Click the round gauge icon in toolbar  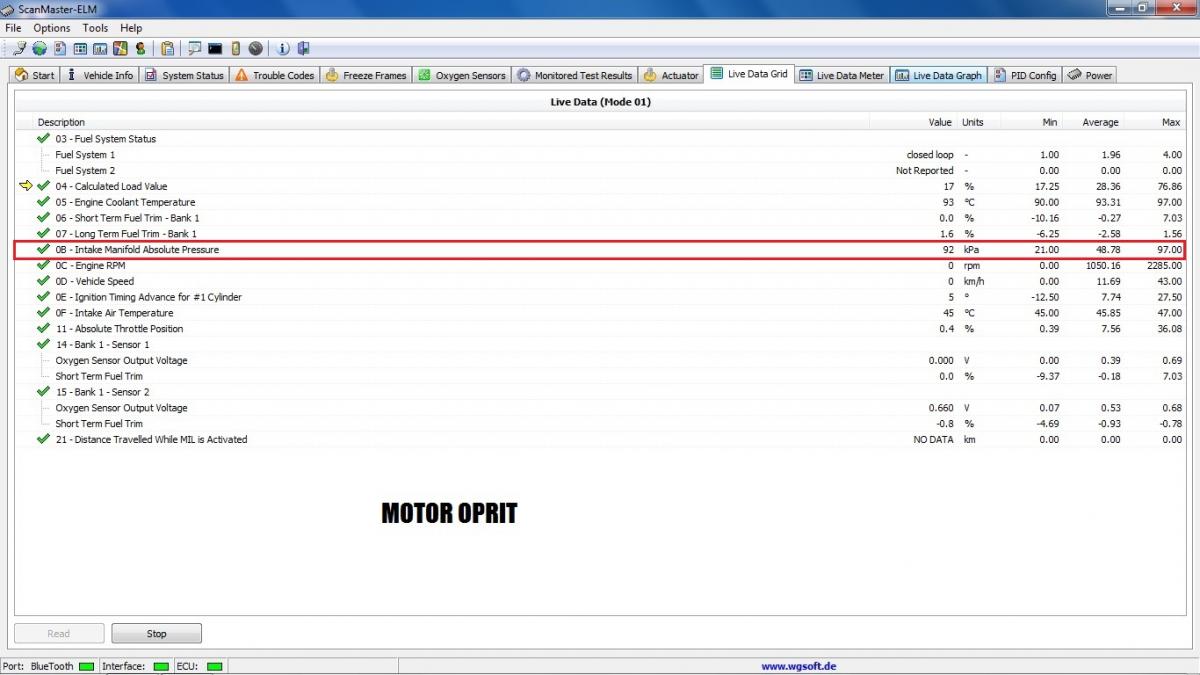(255, 48)
